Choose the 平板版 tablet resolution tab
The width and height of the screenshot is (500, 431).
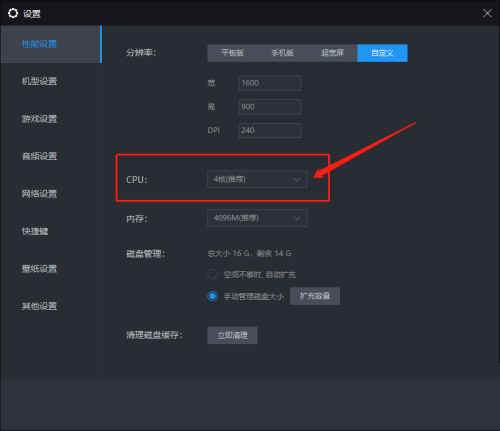coord(232,53)
